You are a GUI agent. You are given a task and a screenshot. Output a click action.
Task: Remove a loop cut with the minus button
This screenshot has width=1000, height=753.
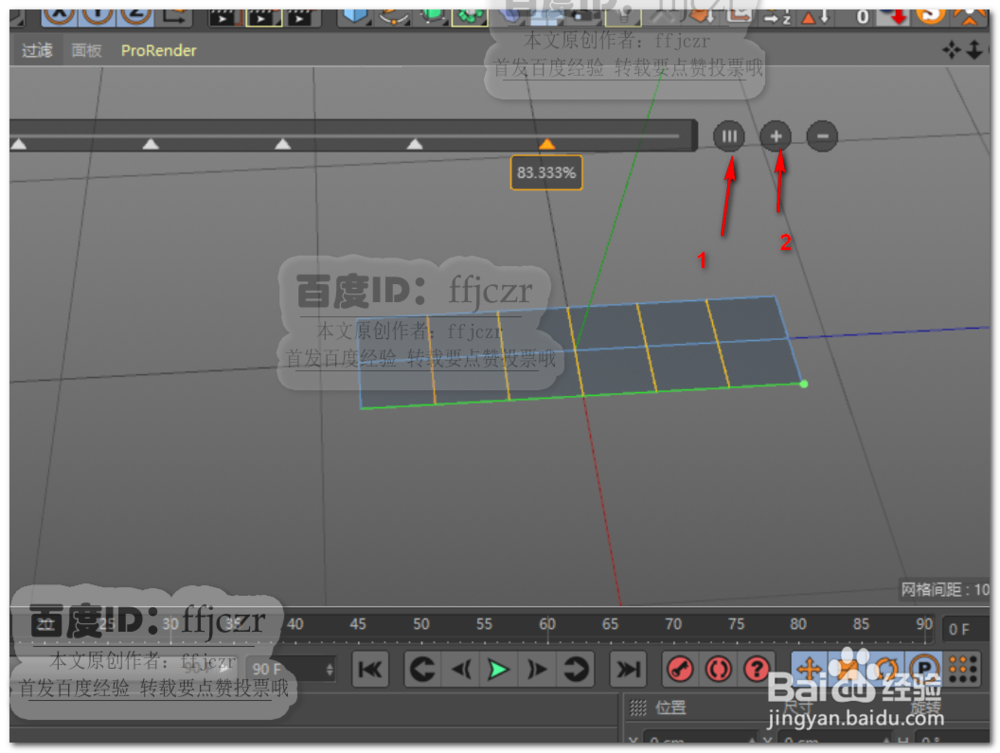click(x=822, y=136)
